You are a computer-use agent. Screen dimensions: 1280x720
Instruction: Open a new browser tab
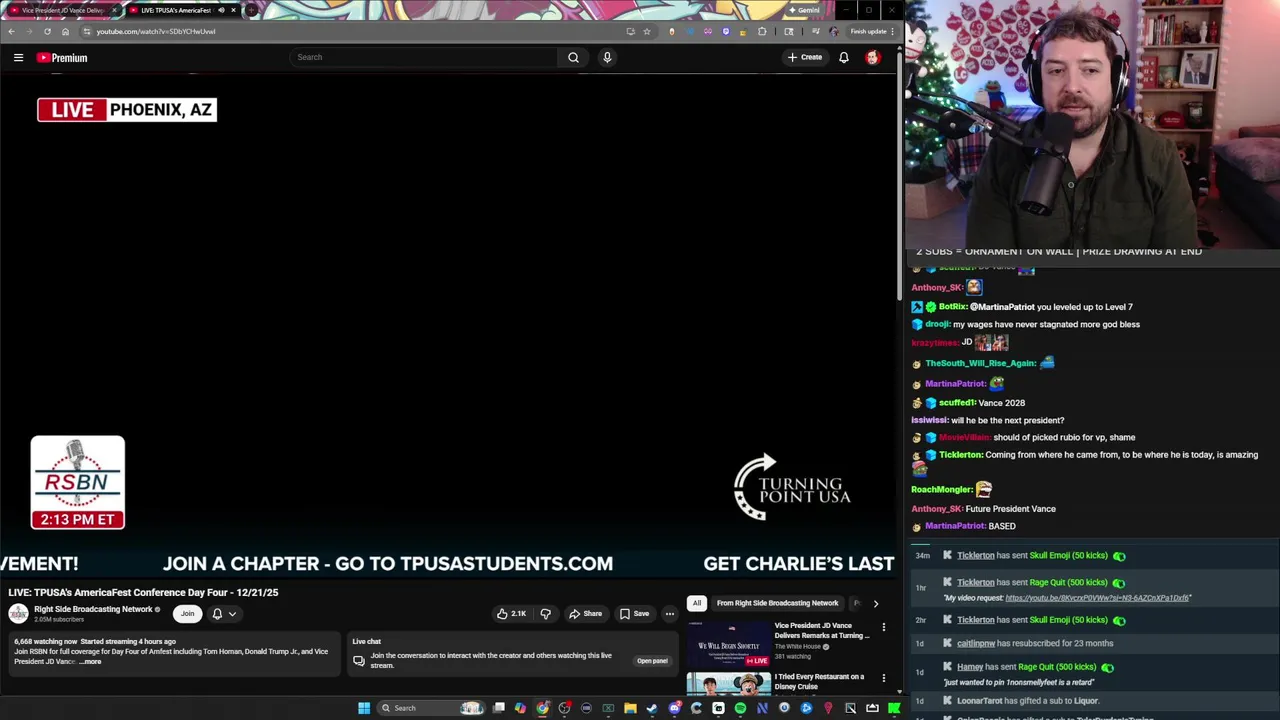click(251, 10)
